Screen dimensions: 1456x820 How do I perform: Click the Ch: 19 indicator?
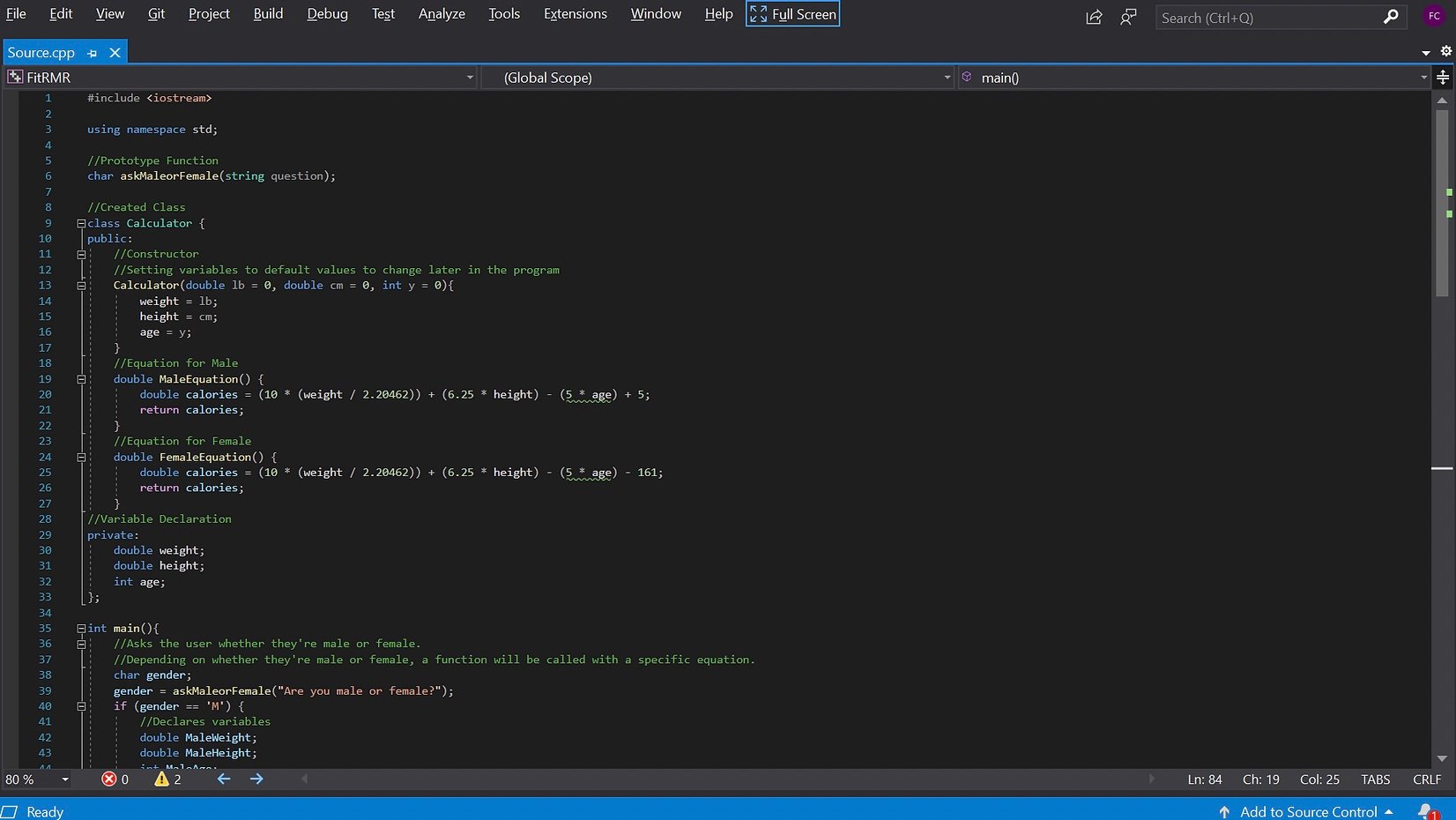[x=1261, y=779]
